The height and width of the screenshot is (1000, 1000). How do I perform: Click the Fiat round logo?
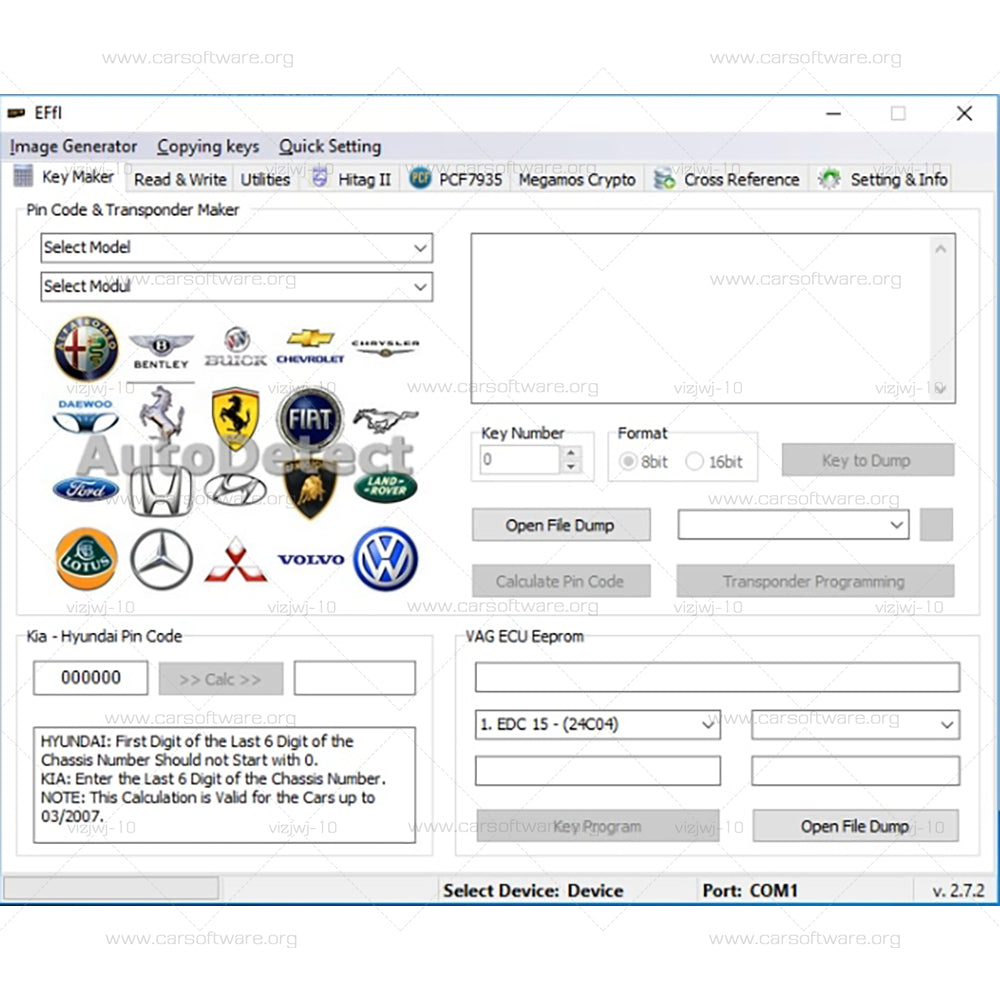(x=310, y=418)
